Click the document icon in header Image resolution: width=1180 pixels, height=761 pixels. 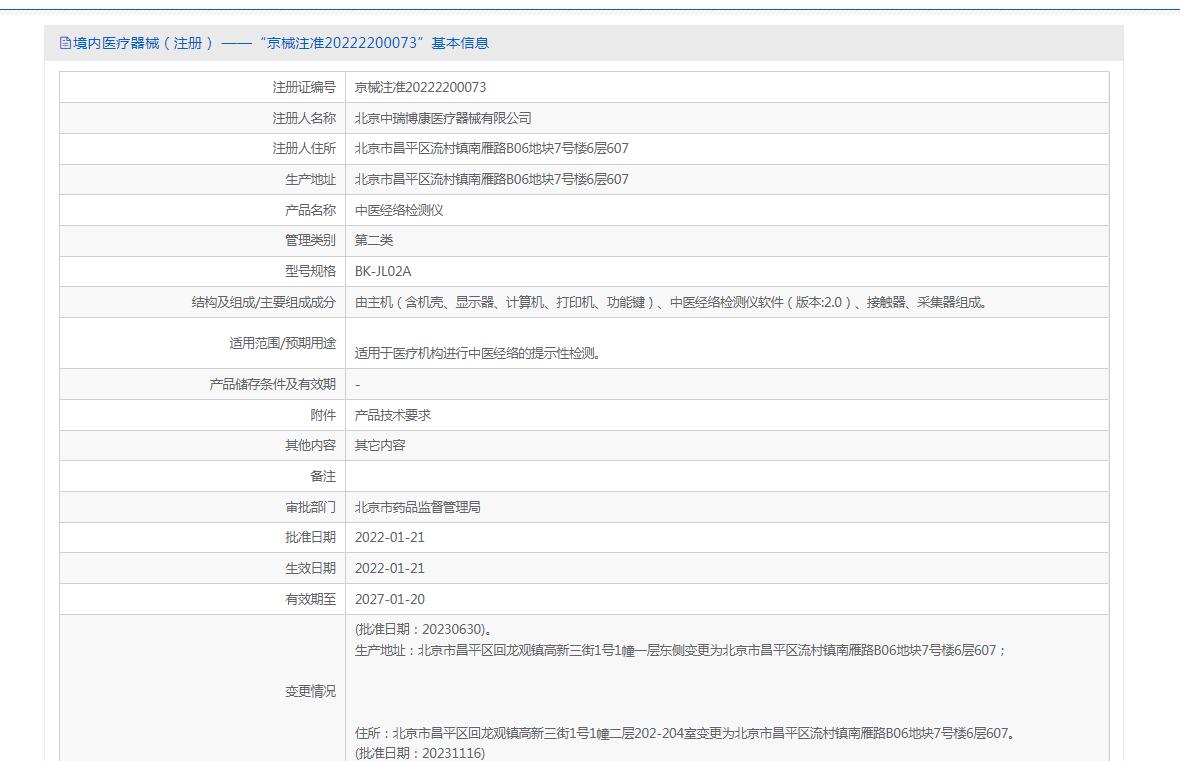(x=65, y=44)
